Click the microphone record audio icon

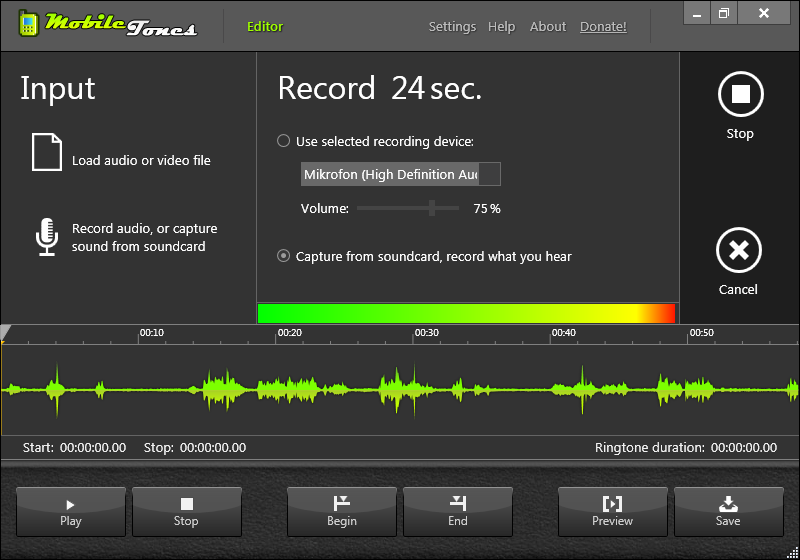coord(46,236)
